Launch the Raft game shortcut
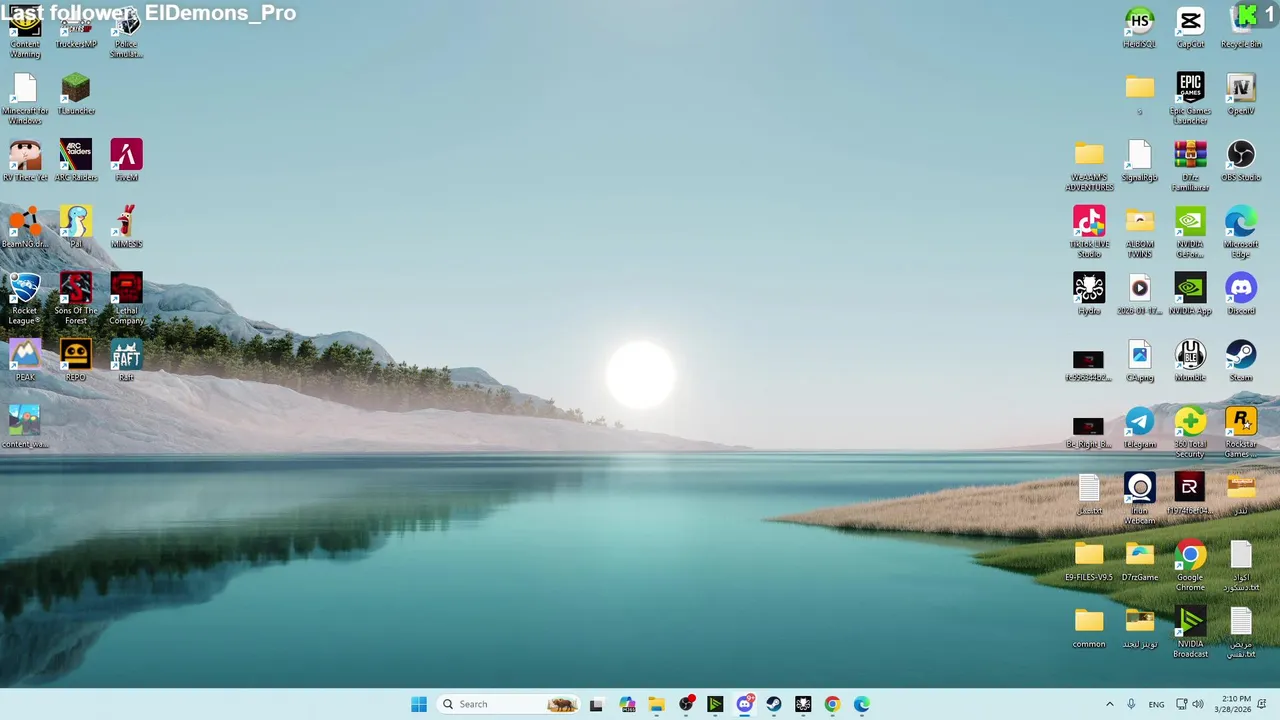This screenshot has width=1280, height=720. pos(126,361)
